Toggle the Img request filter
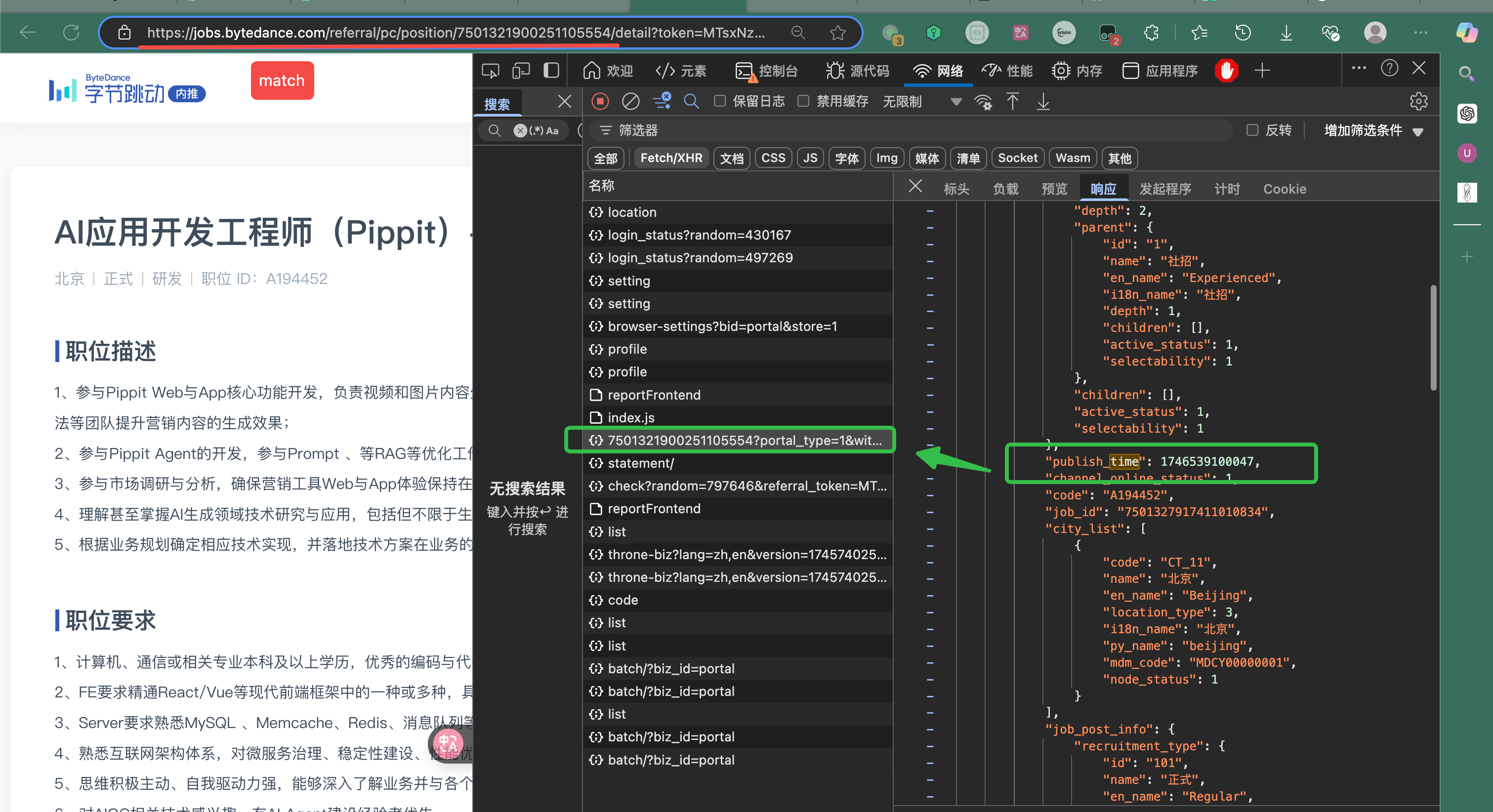This screenshot has width=1493, height=812. click(x=887, y=158)
